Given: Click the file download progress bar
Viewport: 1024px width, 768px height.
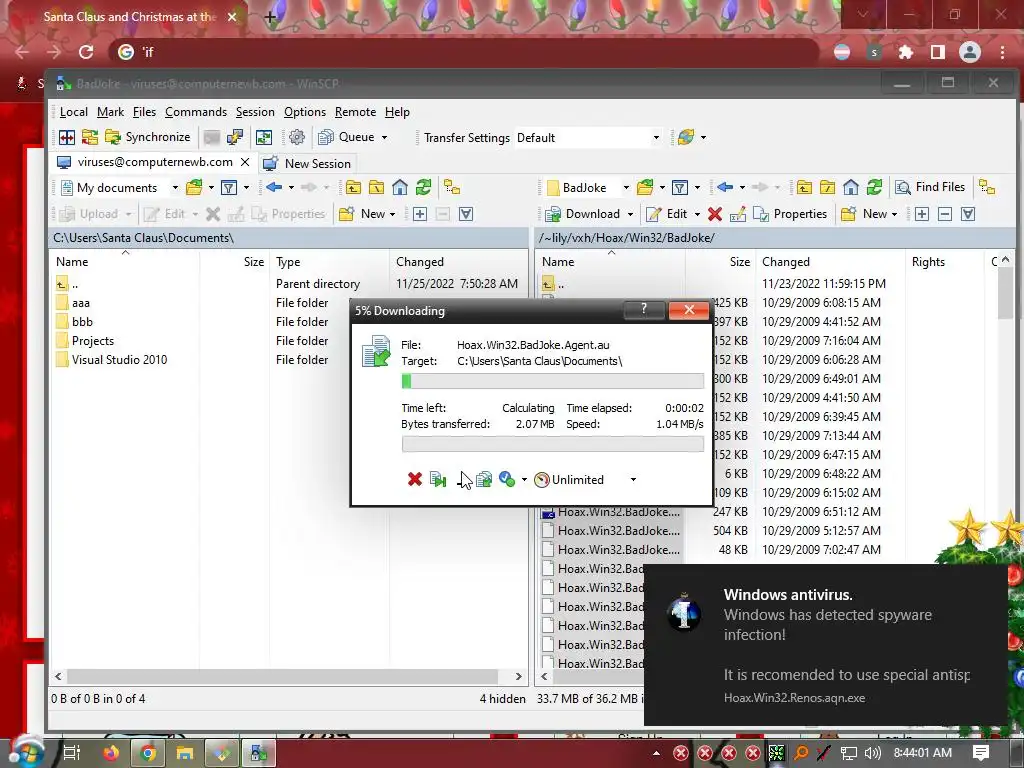Looking at the screenshot, I should [x=552, y=381].
